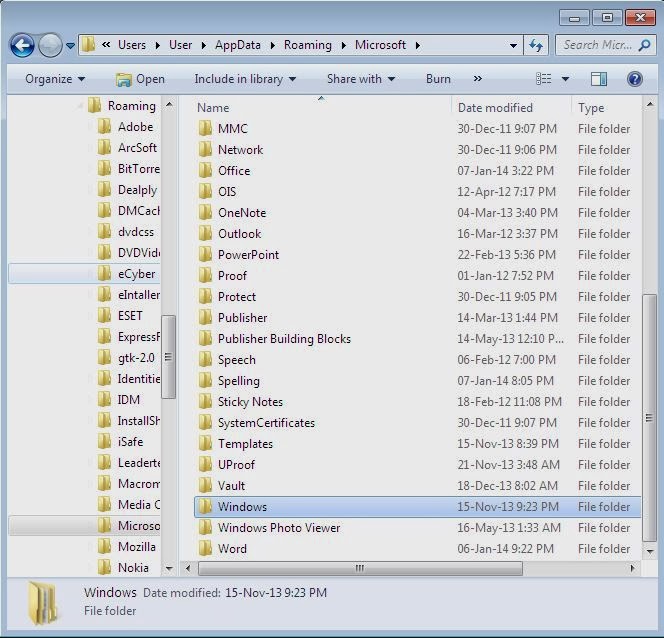Select the MMC folder icon
The image size is (664, 638).
205,128
